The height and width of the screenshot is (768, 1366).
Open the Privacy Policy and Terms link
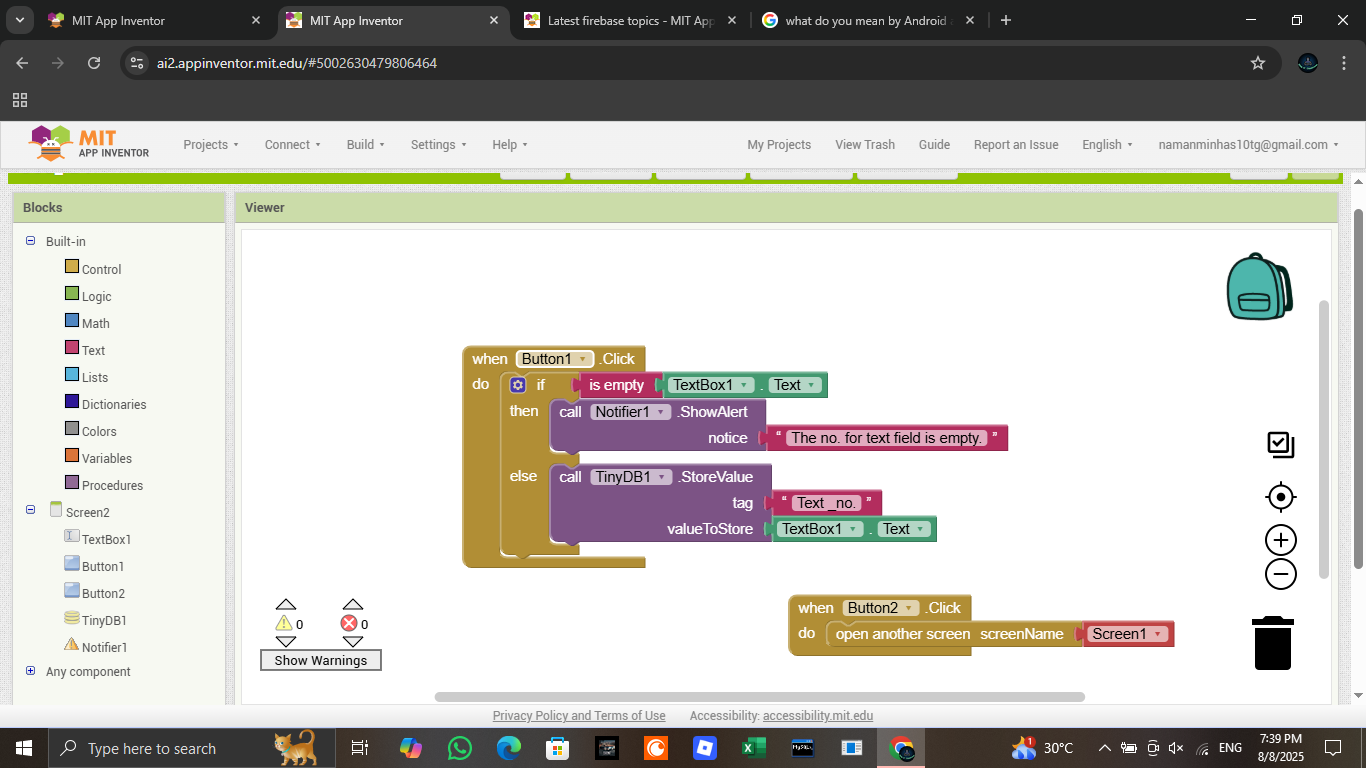(x=578, y=716)
